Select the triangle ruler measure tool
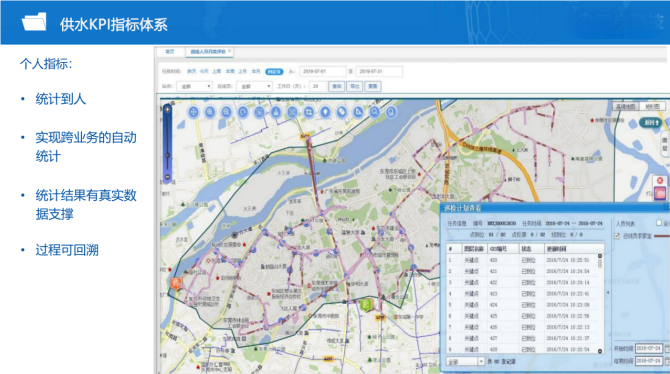Image resolution: width=670 pixels, height=374 pixels. [358, 112]
